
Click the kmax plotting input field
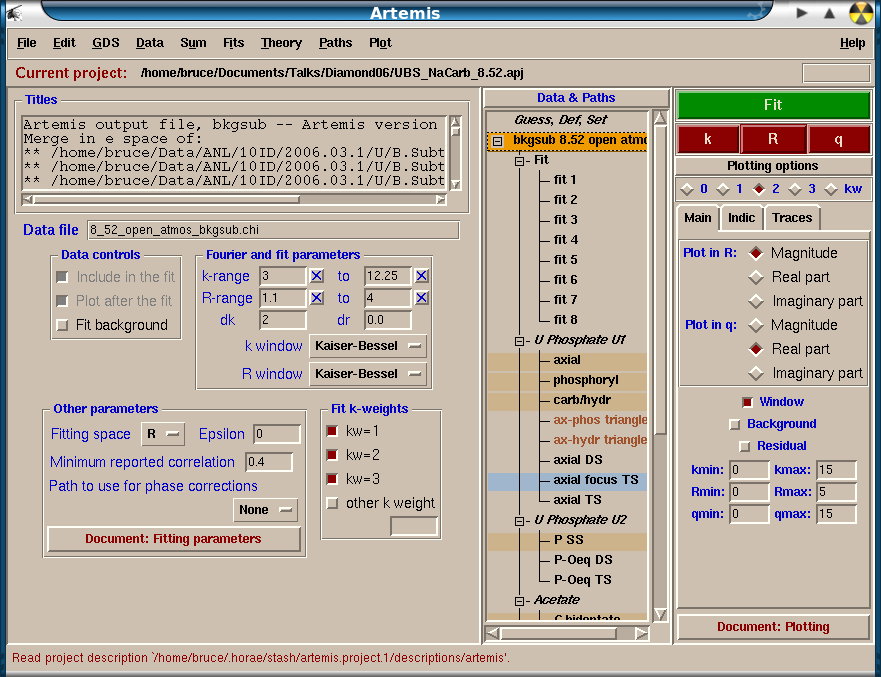[x=836, y=470]
